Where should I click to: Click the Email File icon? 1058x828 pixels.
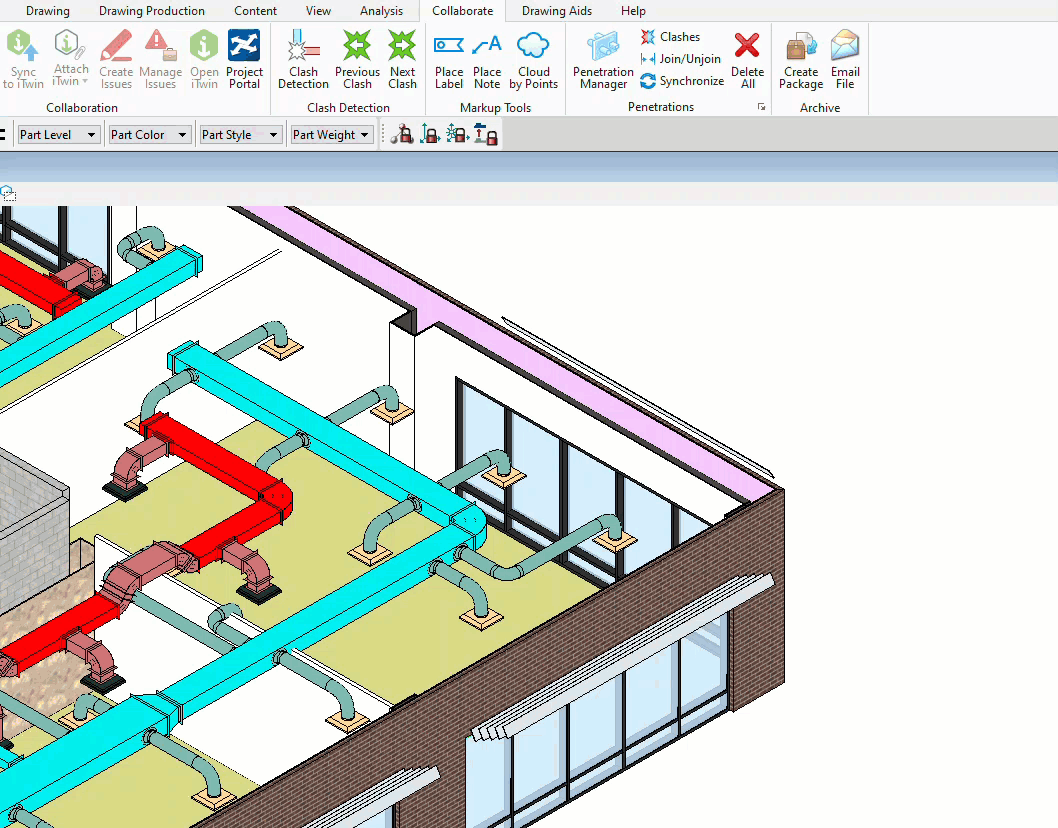pos(845,59)
